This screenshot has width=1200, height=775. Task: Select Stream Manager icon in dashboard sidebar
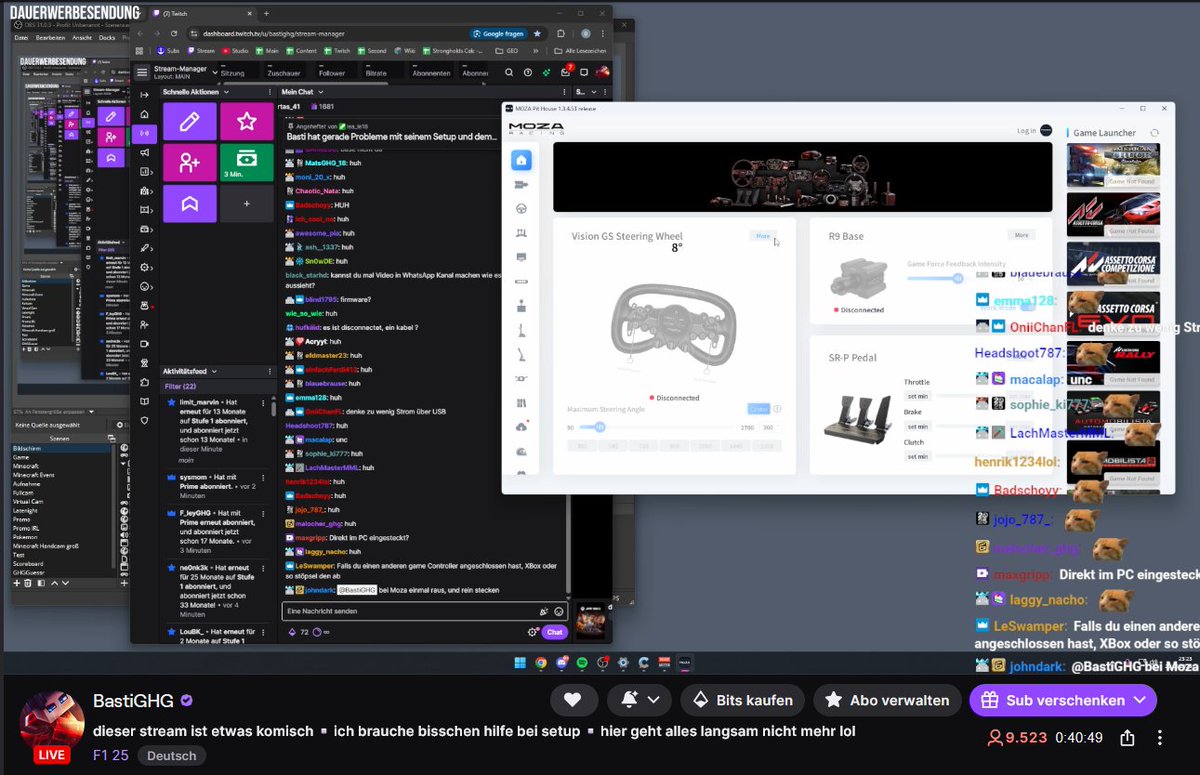(x=145, y=133)
